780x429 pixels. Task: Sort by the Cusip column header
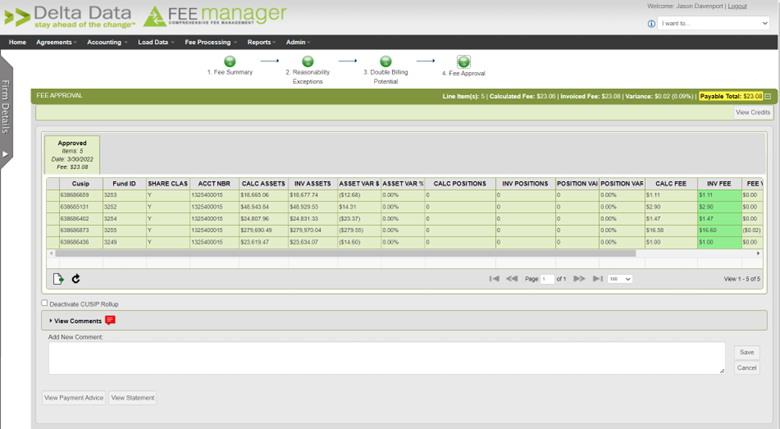pos(81,184)
